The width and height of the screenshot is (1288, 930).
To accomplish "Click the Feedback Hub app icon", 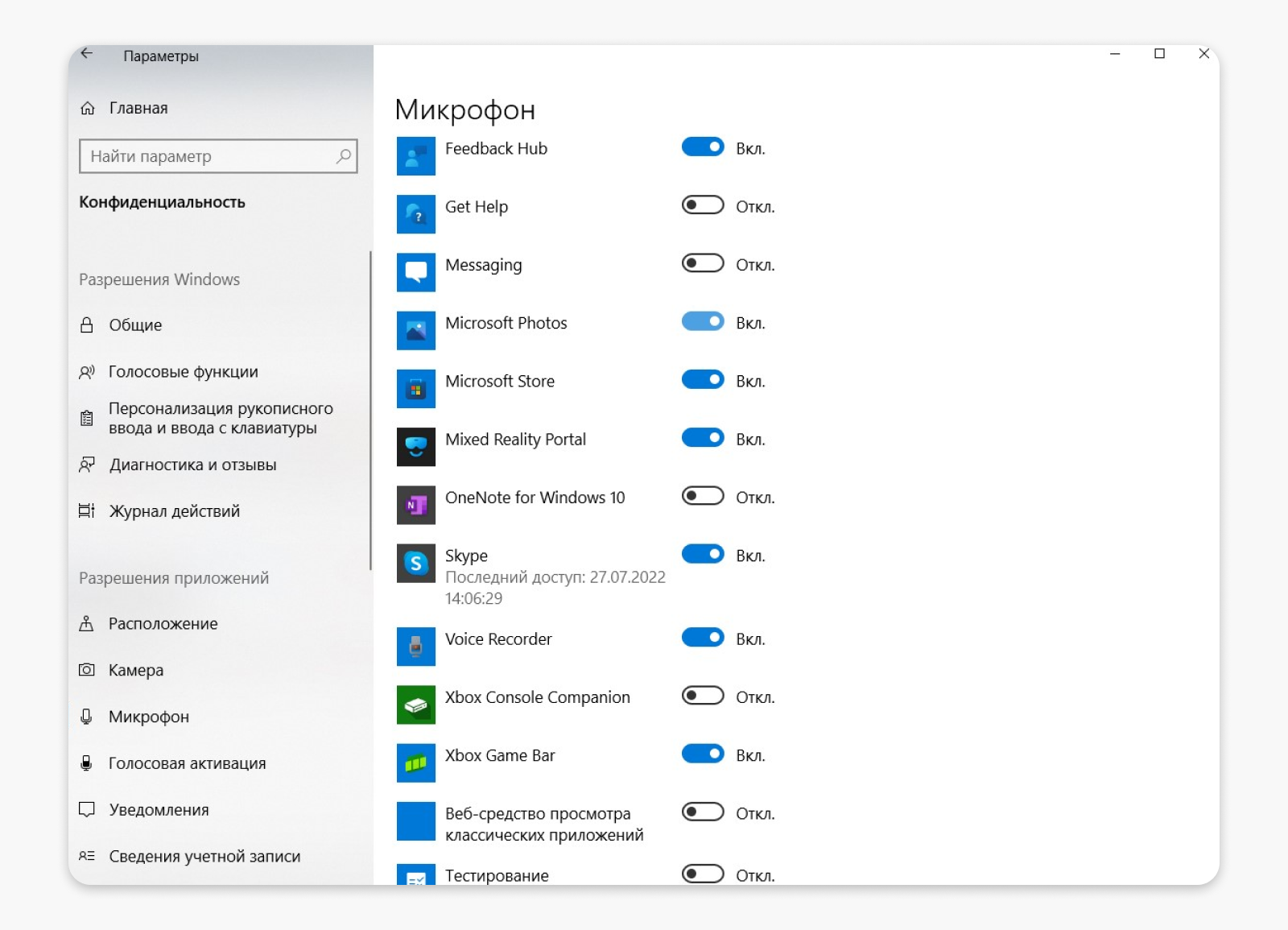I will [415, 156].
